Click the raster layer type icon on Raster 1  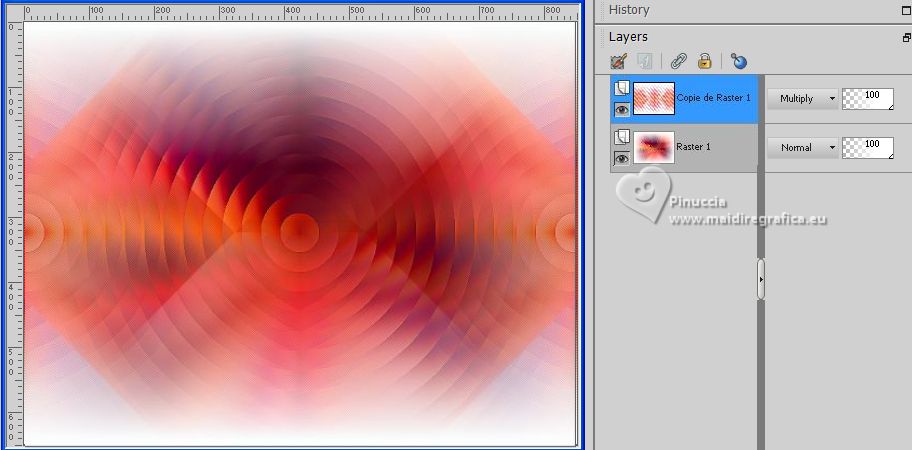click(x=622, y=137)
